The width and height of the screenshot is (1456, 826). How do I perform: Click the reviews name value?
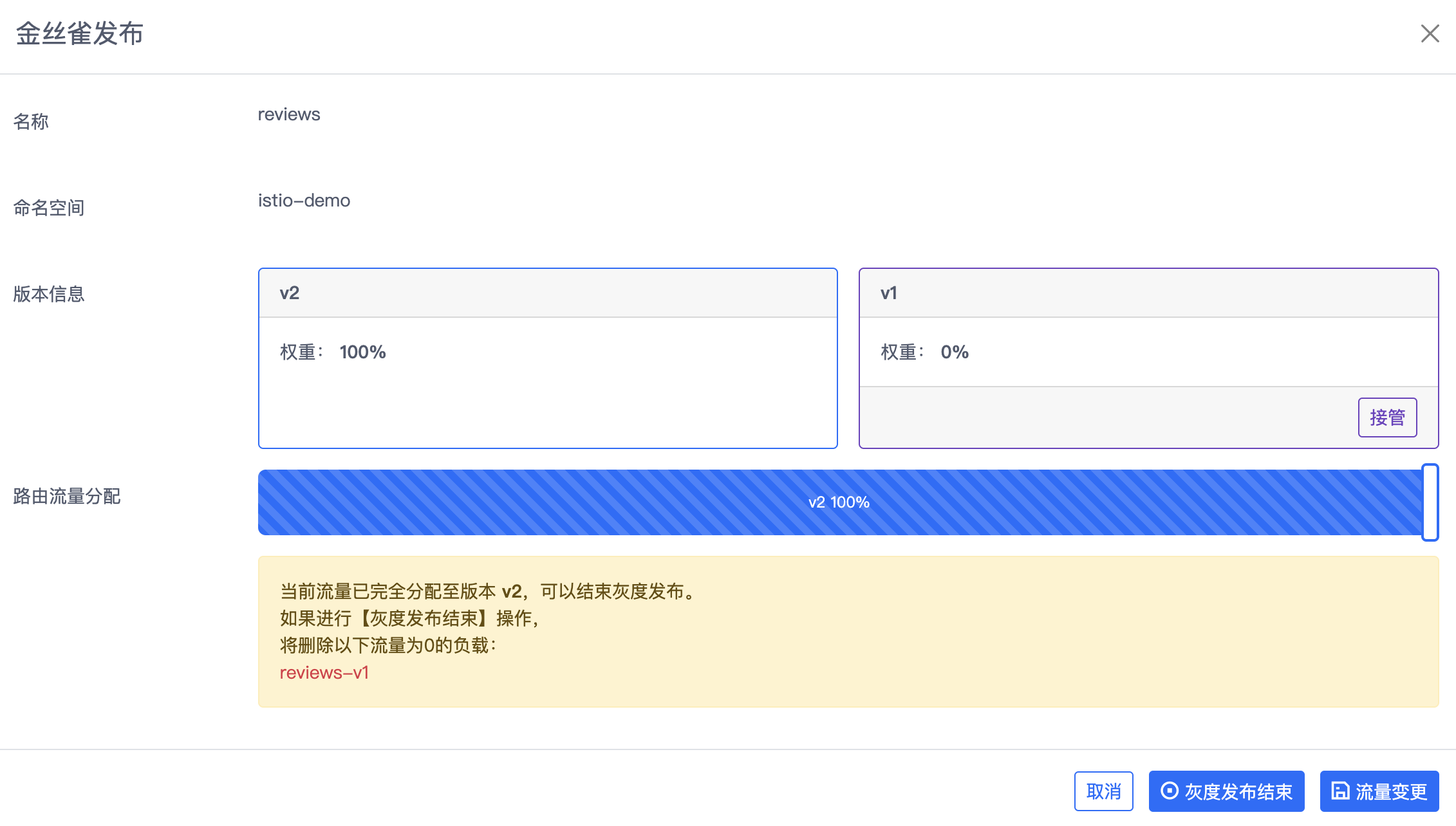(x=289, y=115)
